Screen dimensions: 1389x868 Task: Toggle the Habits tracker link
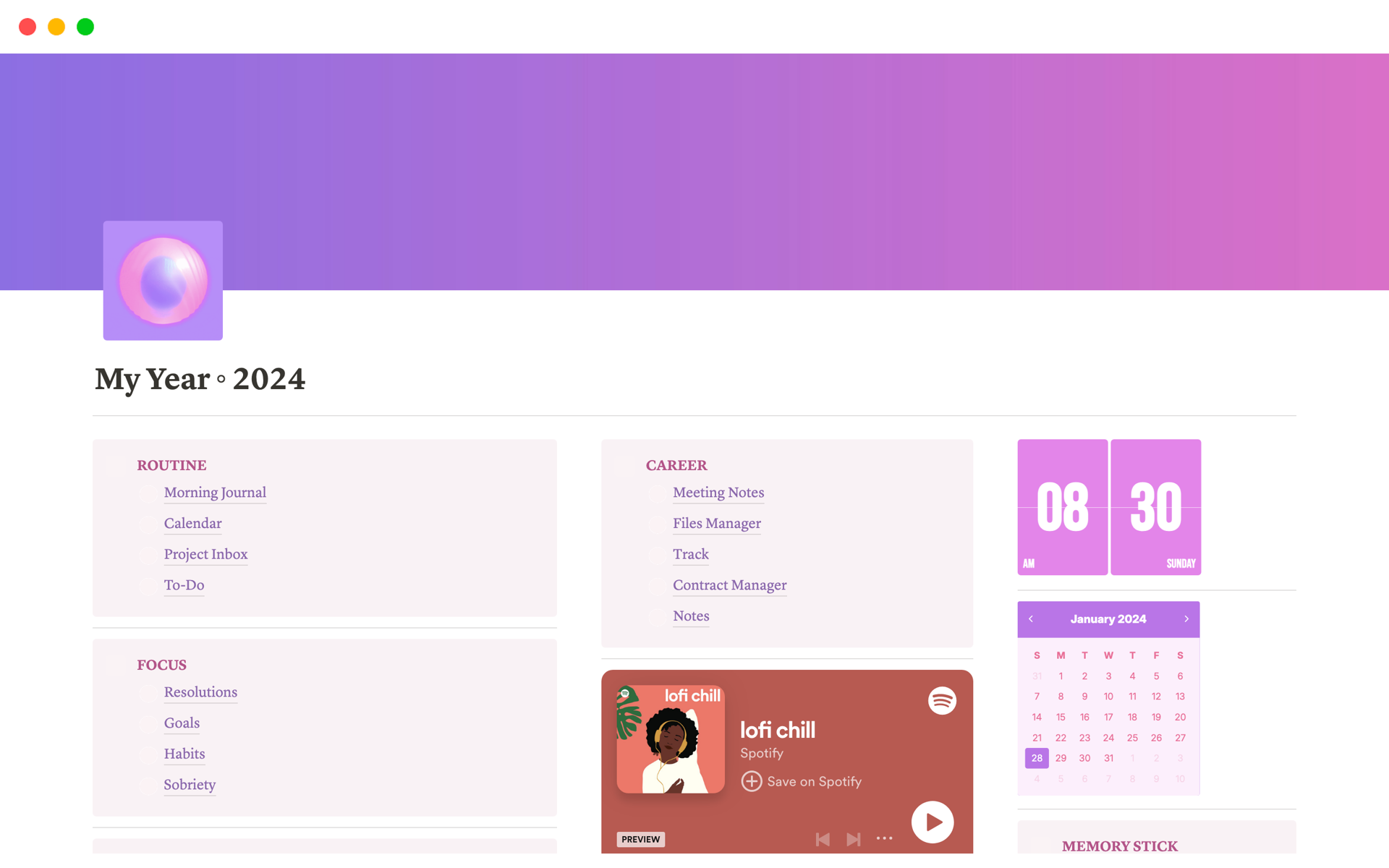tap(184, 753)
